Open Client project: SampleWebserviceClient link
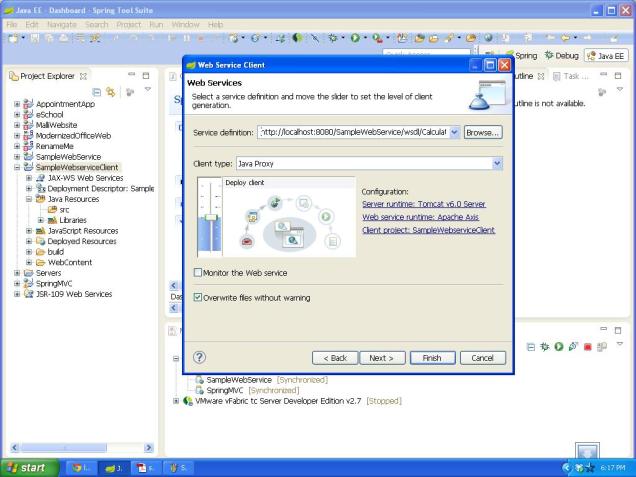Screen dimensions: 636x477 pos(428,230)
